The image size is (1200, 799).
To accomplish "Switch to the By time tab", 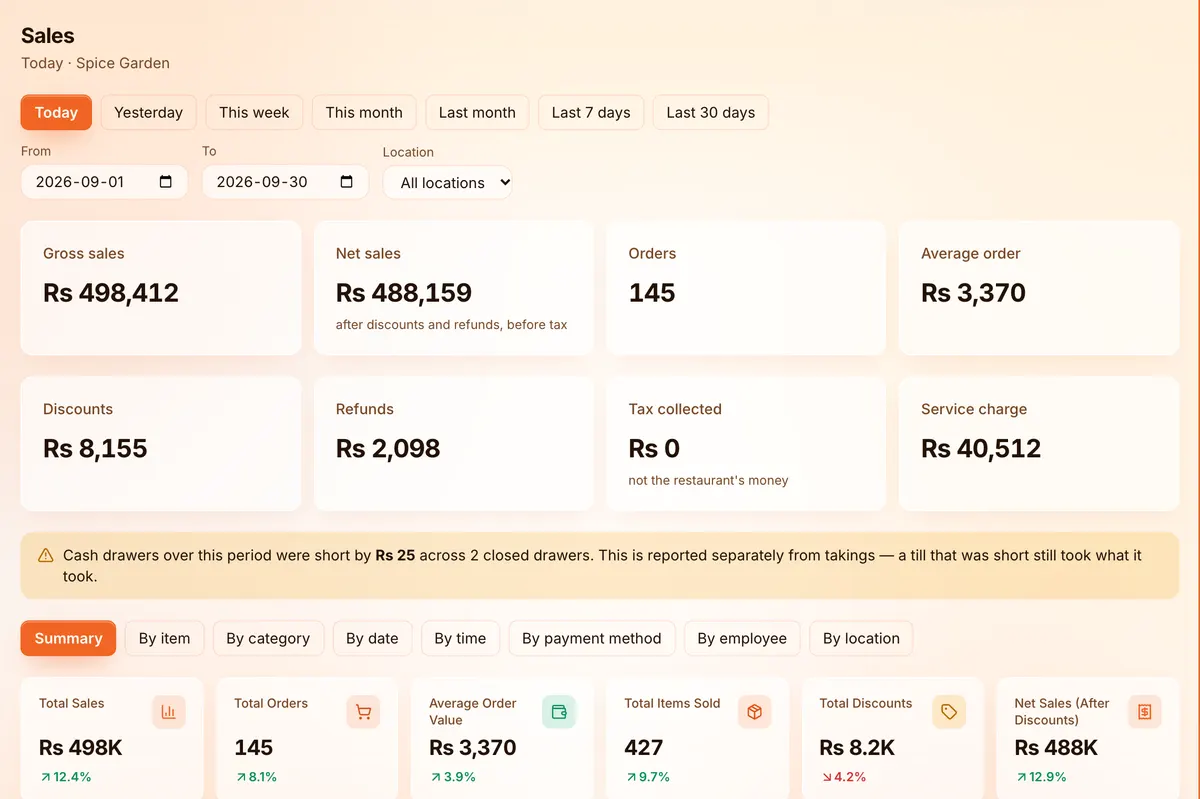I will 460,638.
